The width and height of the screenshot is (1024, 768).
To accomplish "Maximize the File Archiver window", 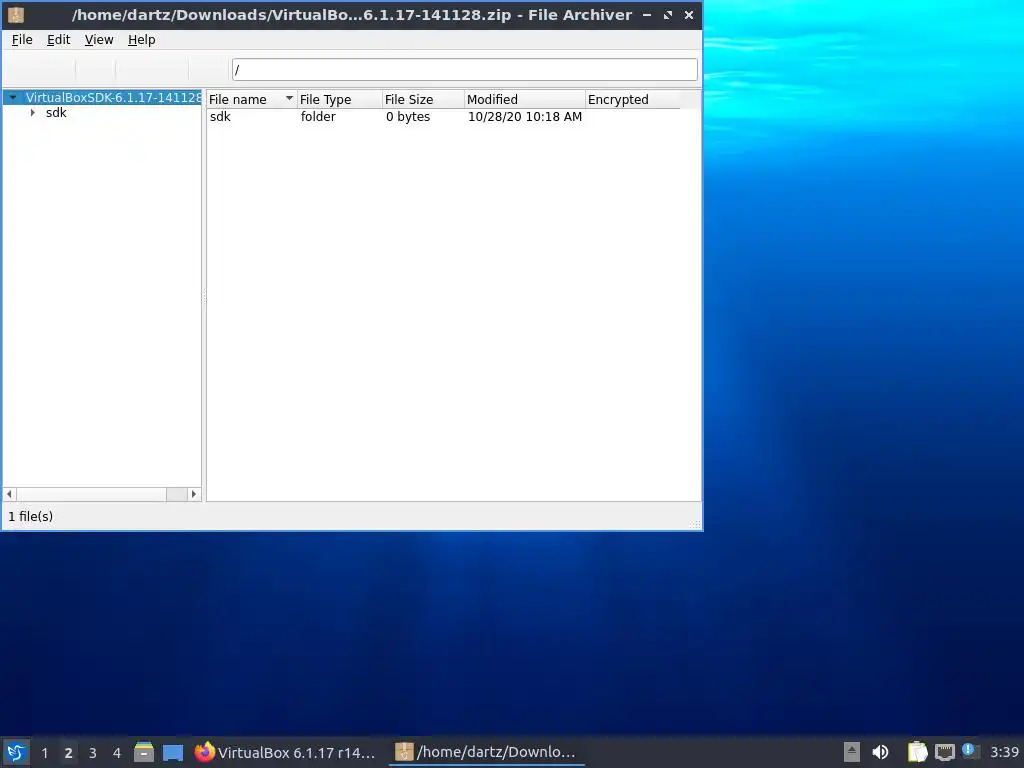I will coord(667,14).
